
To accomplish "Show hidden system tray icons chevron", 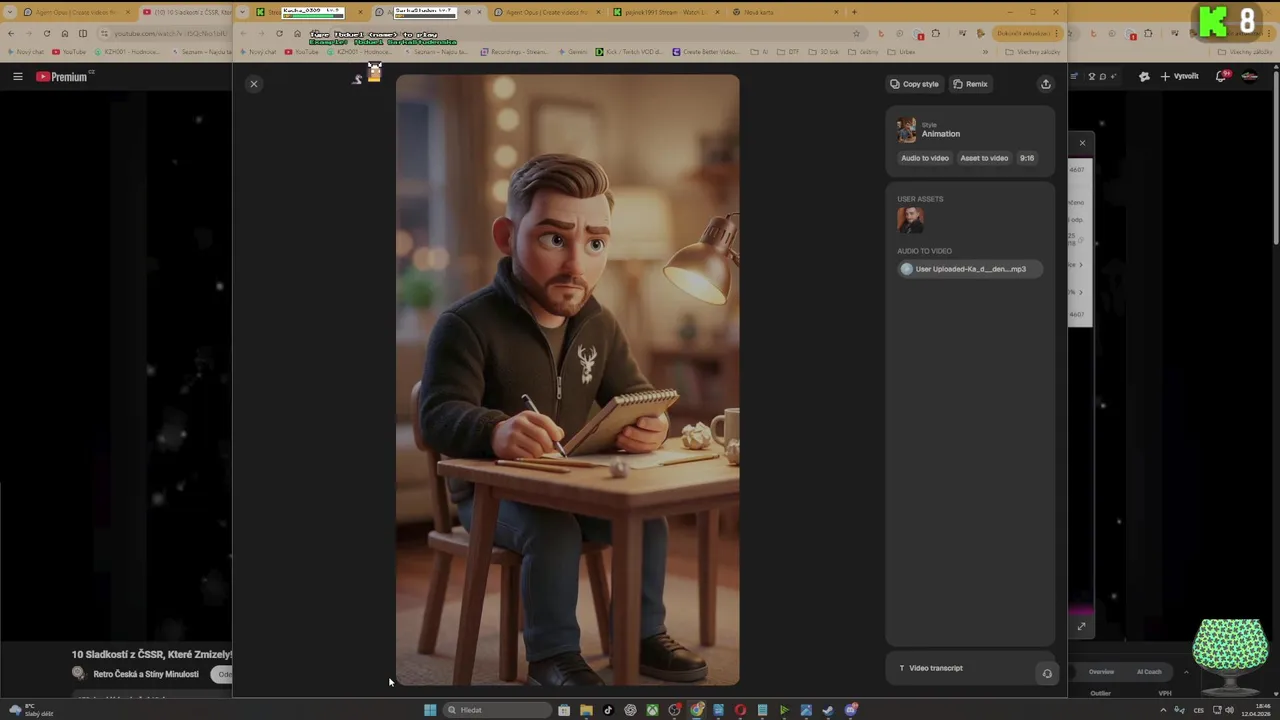I will [x=1163, y=710].
